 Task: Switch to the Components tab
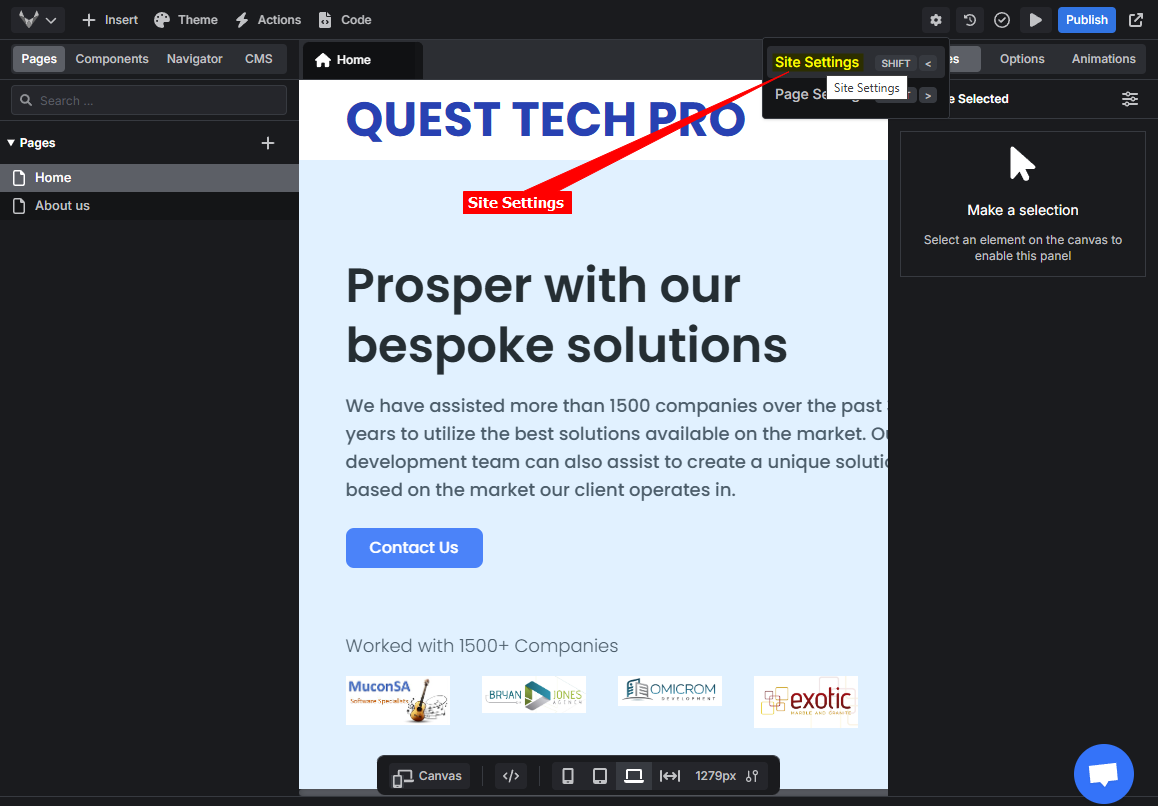coord(112,59)
